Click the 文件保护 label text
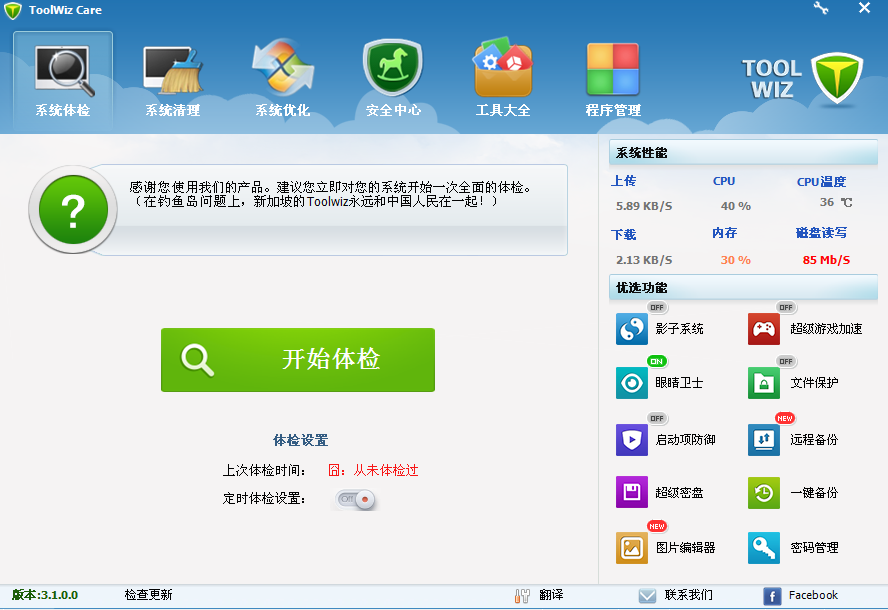Screen dimensions: 888x610 814,383
